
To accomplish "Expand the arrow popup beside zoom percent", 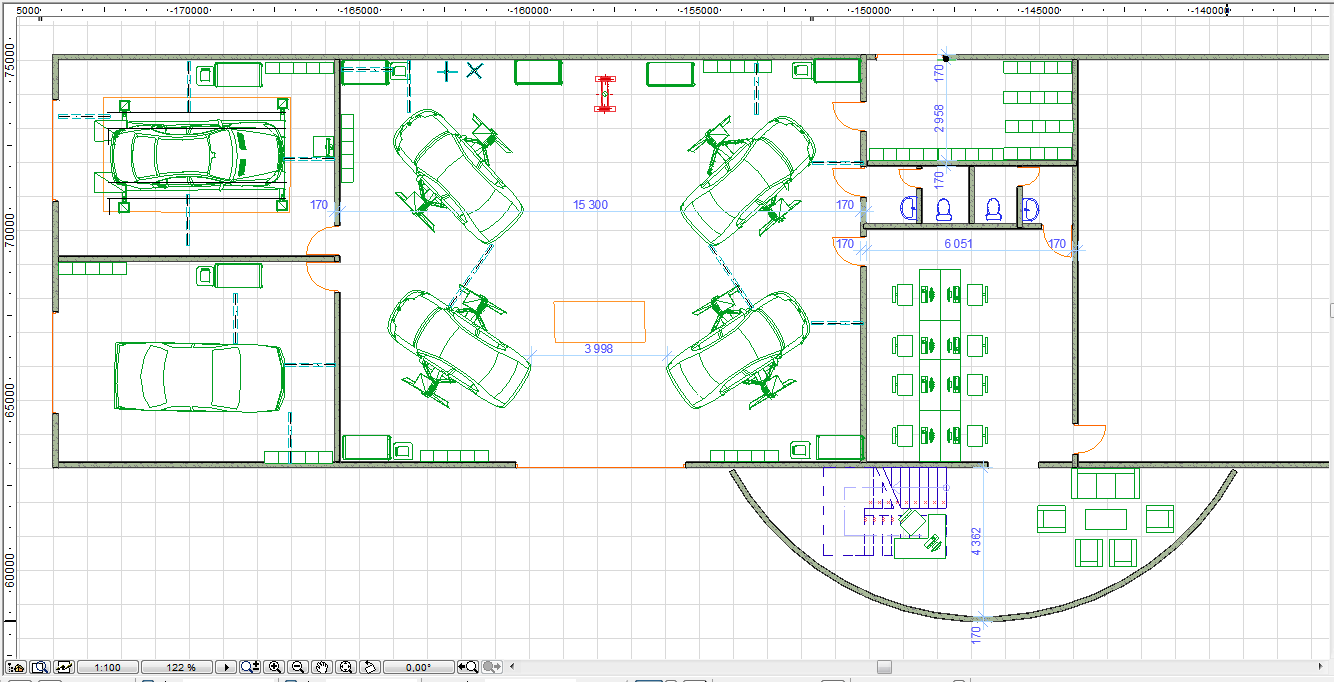I will 227,667.
